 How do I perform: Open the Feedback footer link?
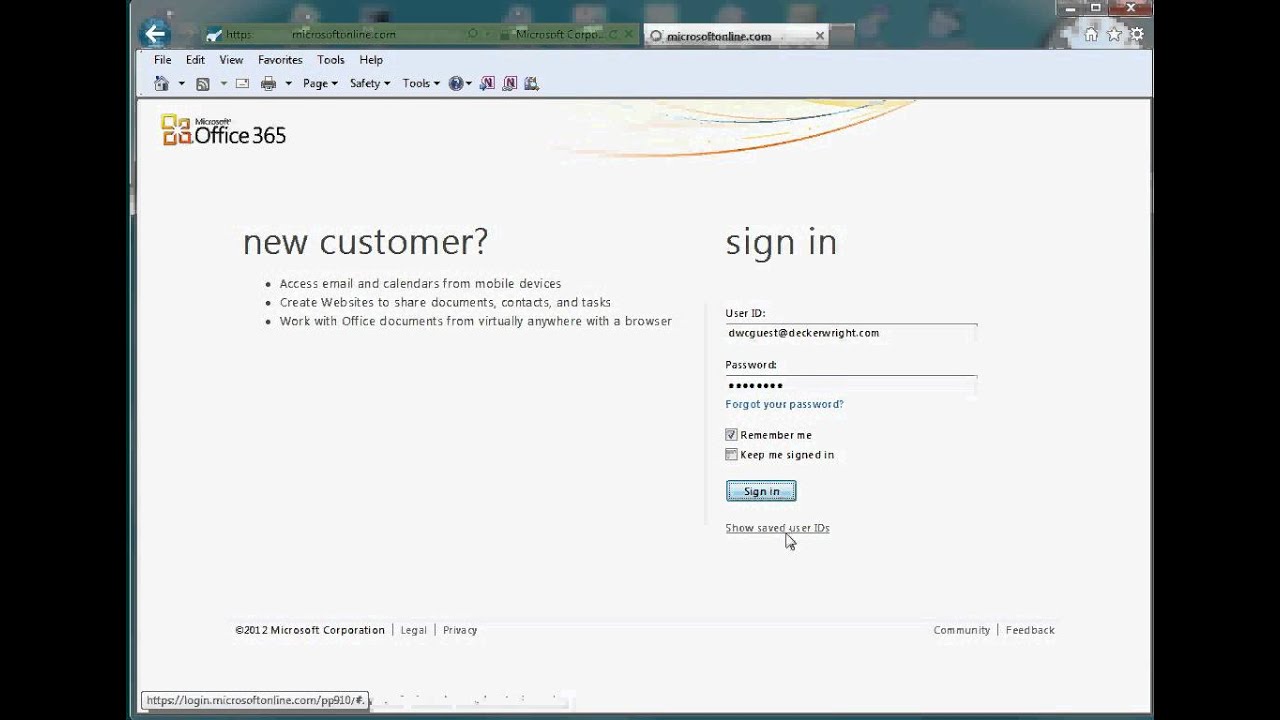[1030, 630]
